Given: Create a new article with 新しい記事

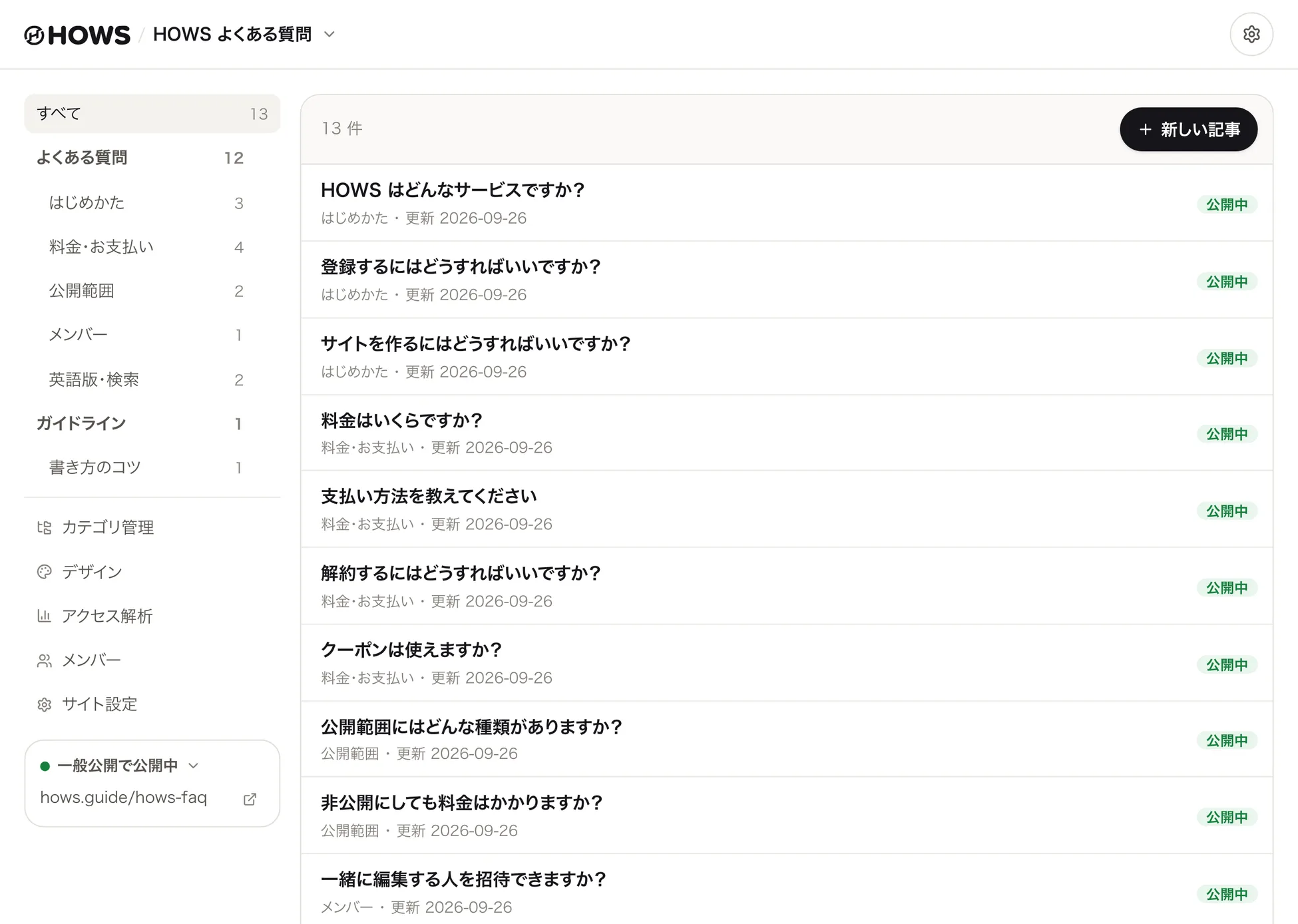Looking at the screenshot, I should pos(1188,129).
